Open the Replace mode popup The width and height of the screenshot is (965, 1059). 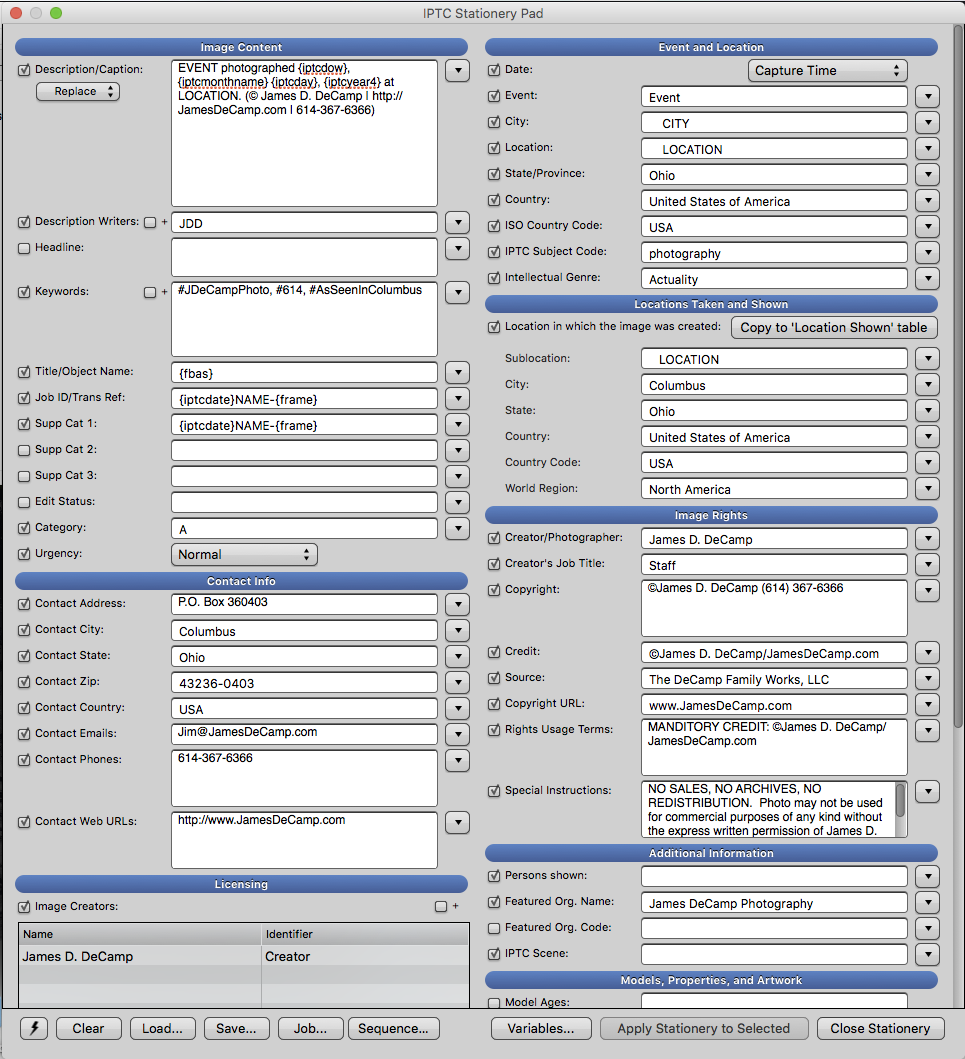tap(78, 91)
